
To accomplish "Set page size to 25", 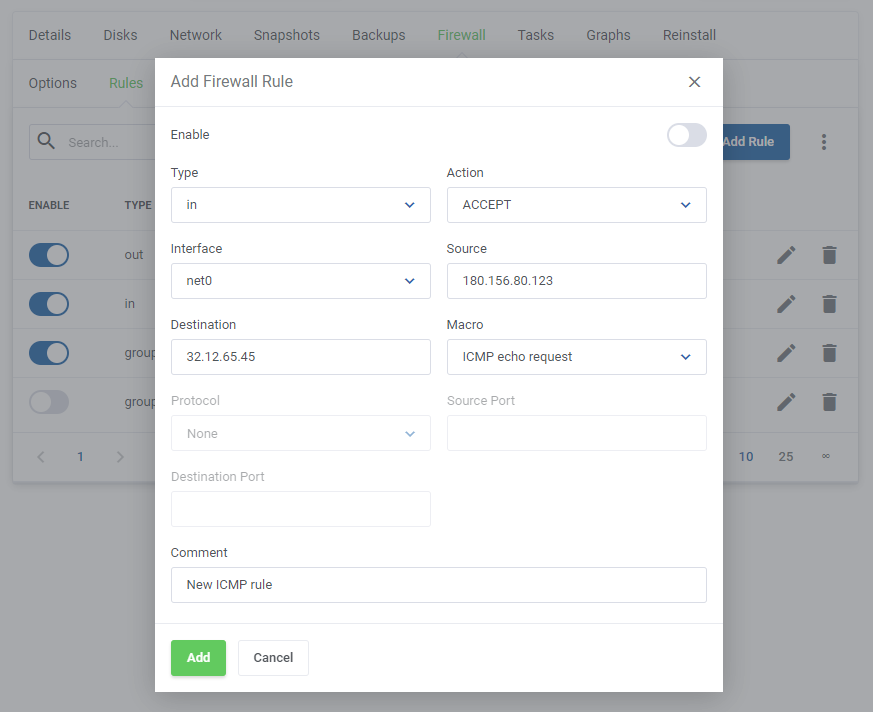I will pyautogui.click(x=786, y=457).
